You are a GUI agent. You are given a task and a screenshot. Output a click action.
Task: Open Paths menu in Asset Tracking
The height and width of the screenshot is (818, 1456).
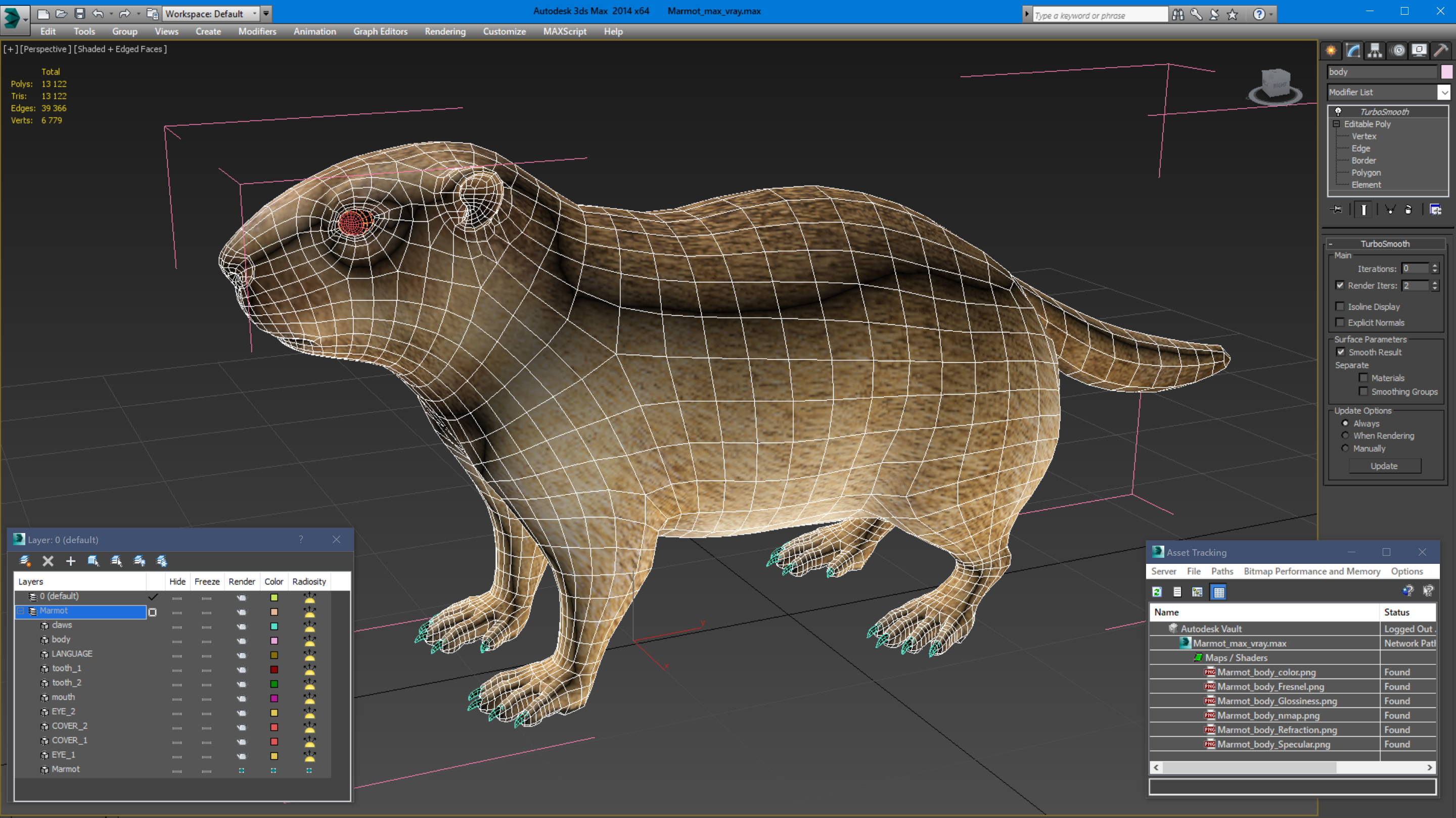(1222, 571)
